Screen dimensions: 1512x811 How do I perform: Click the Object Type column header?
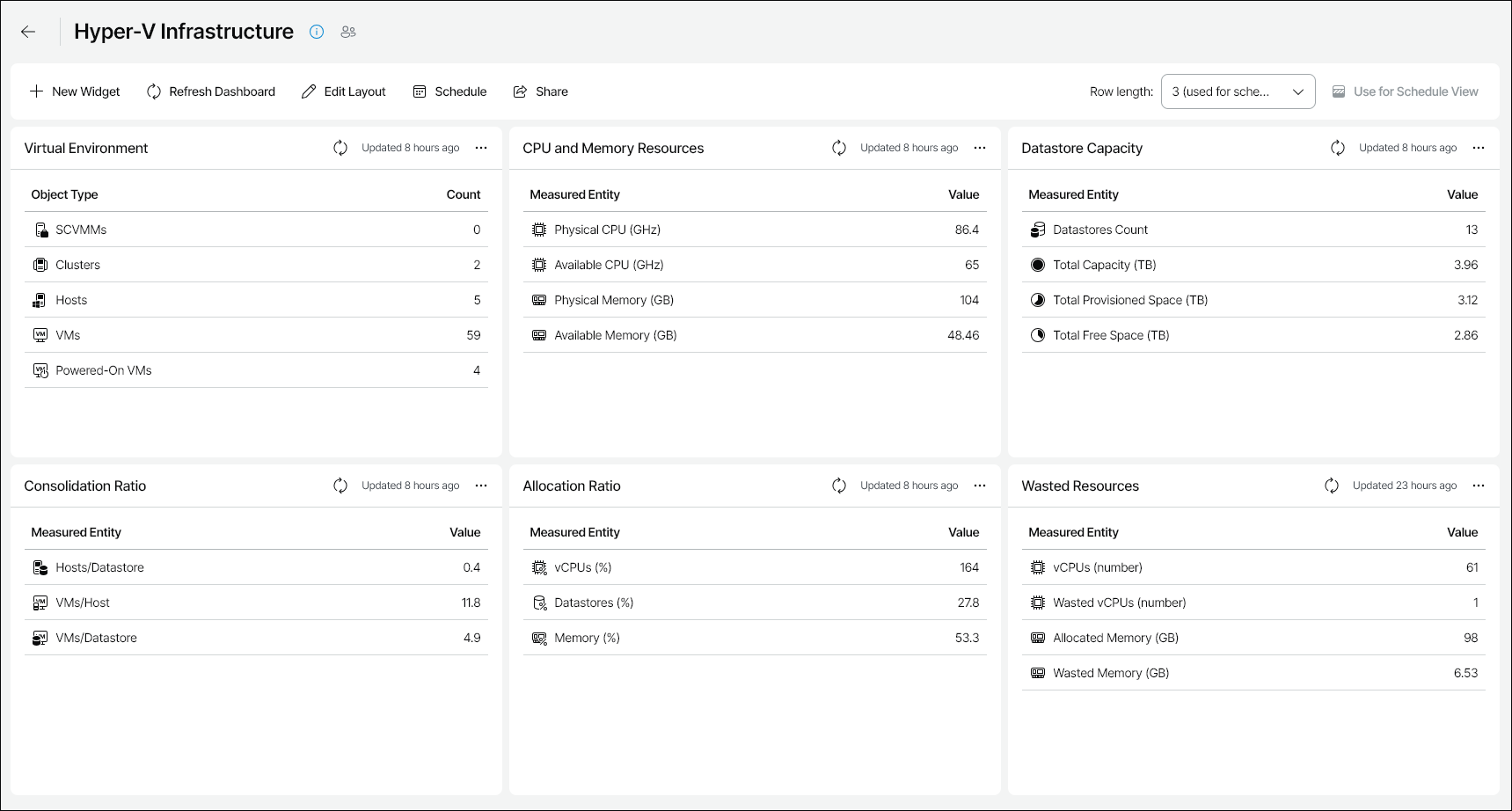(64, 194)
